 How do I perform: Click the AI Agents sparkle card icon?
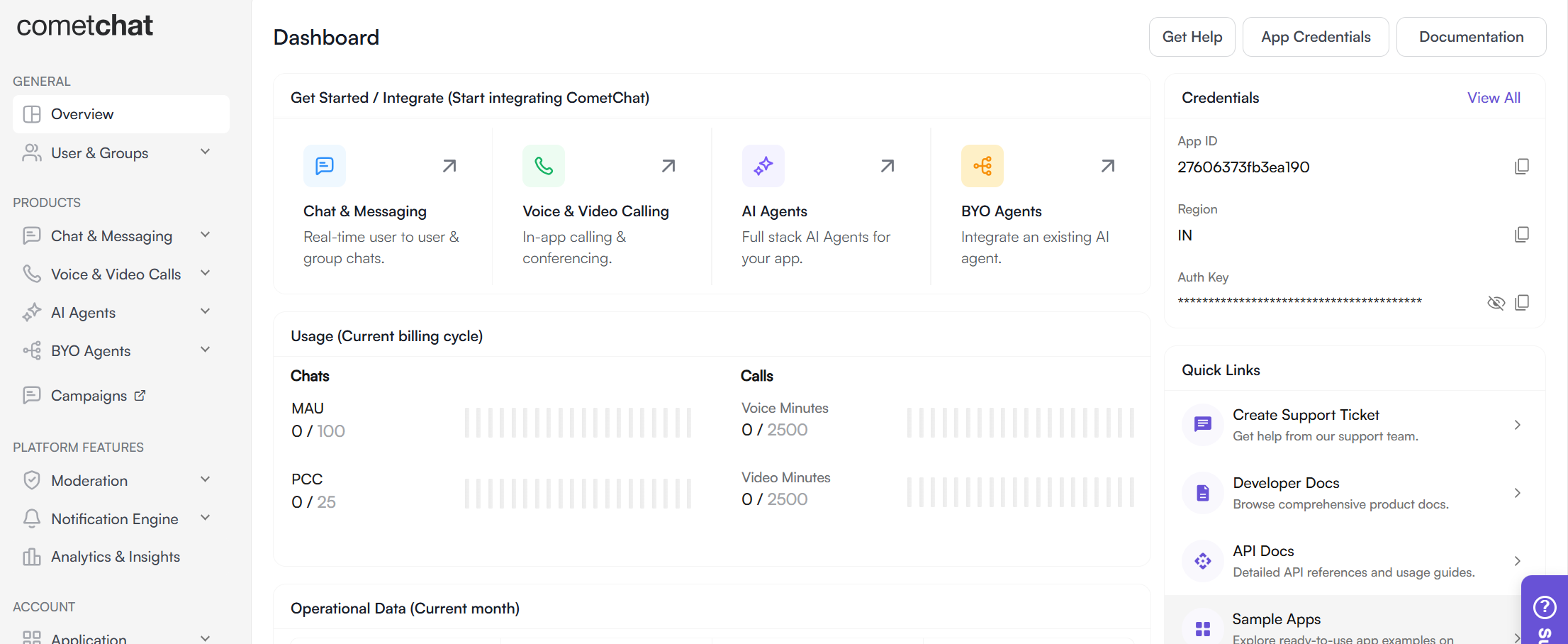click(763, 166)
